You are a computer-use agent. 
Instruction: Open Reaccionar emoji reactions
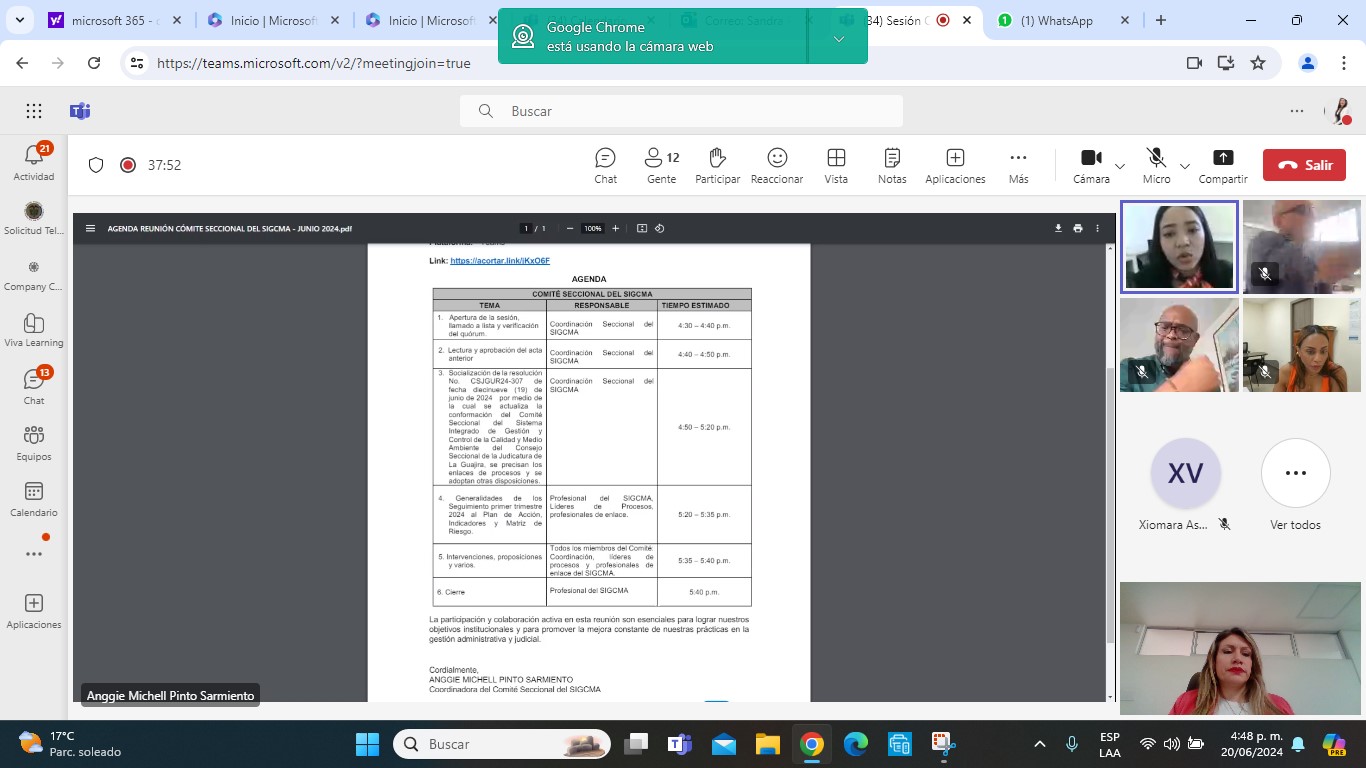(x=777, y=166)
